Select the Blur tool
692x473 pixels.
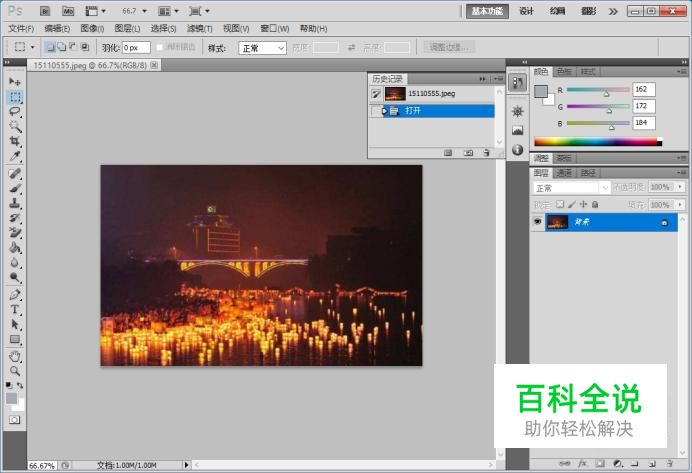coord(15,263)
